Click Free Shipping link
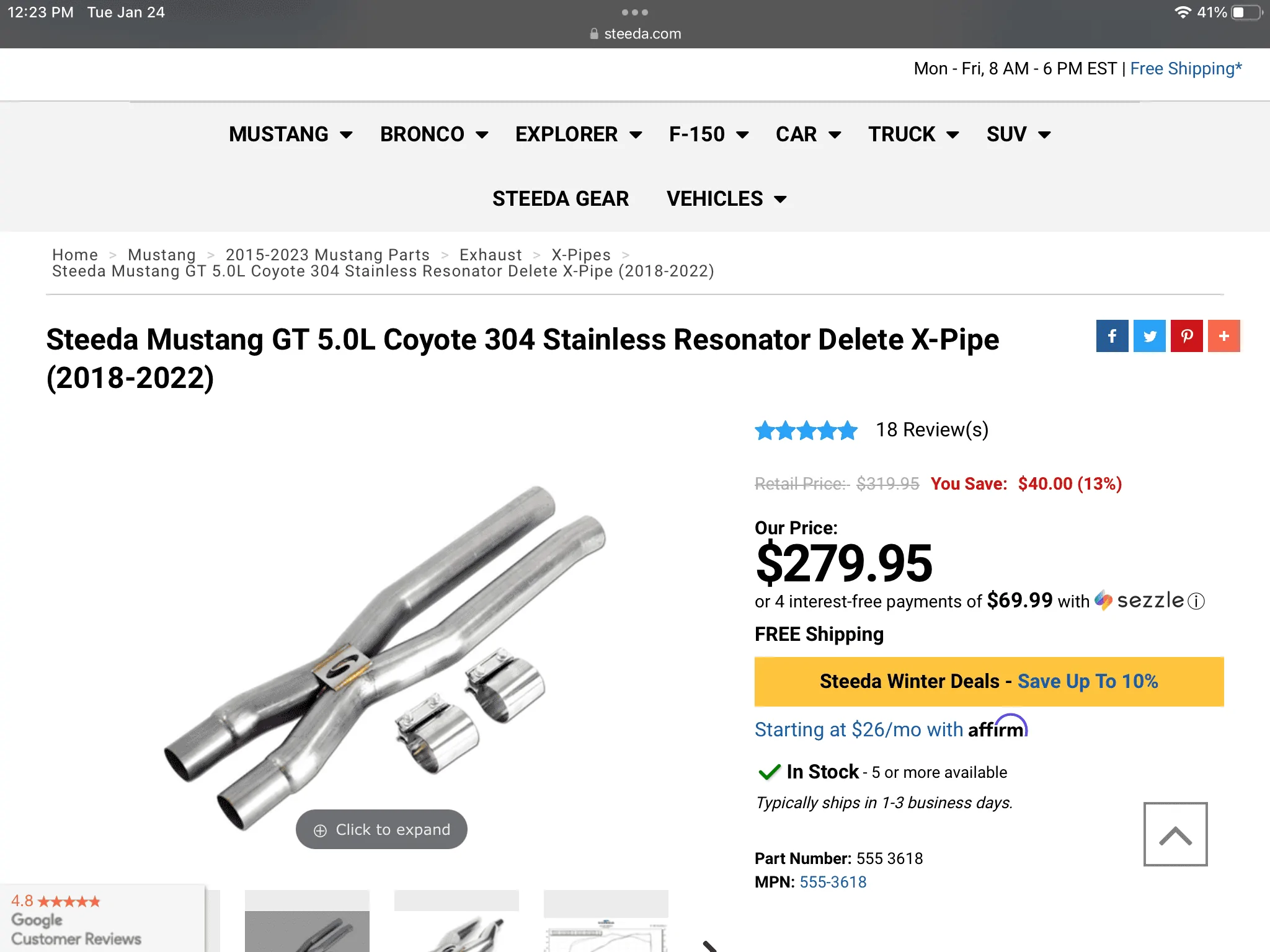The image size is (1270, 952). tap(1186, 68)
